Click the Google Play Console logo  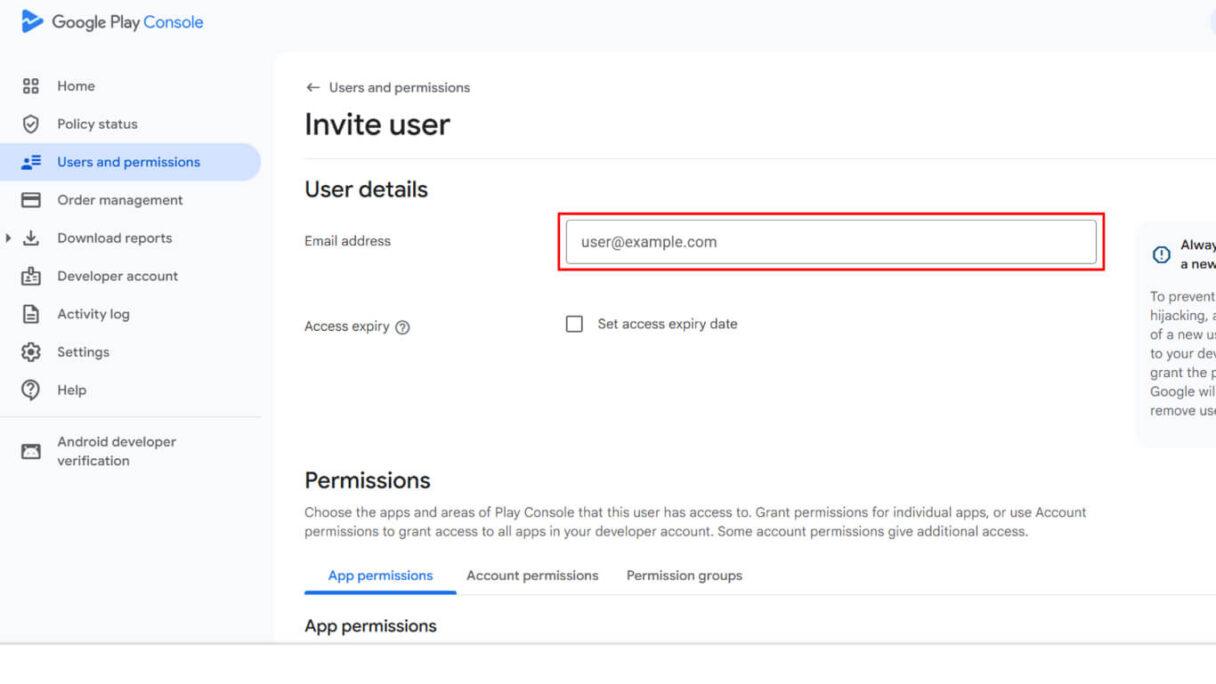[x=110, y=21]
